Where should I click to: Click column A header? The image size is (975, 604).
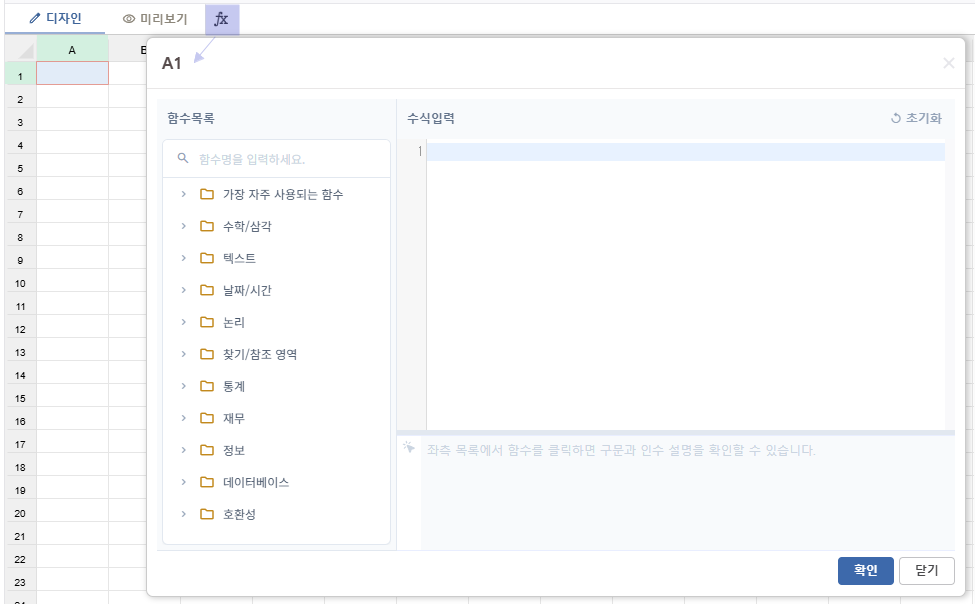[72, 50]
